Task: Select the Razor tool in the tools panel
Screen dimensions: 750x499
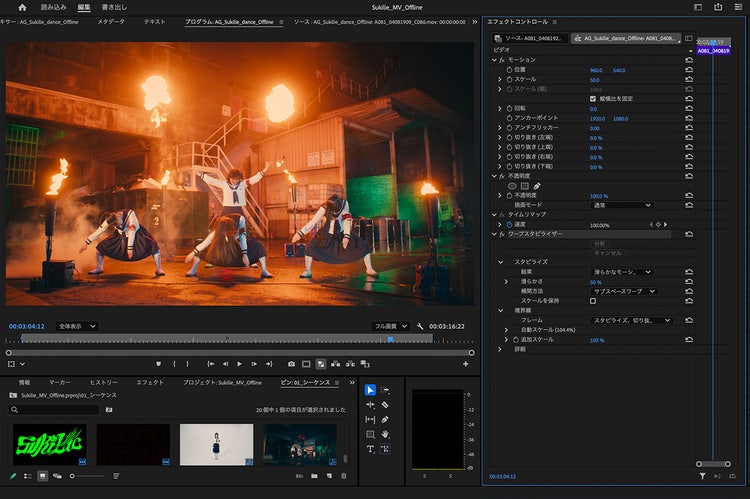Action: [385, 405]
